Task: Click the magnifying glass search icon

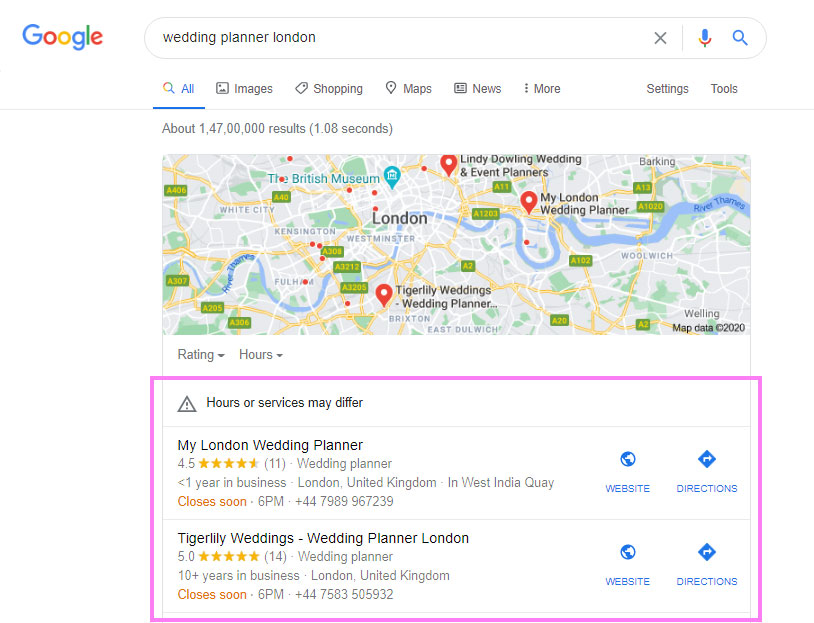Action: coord(740,37)
